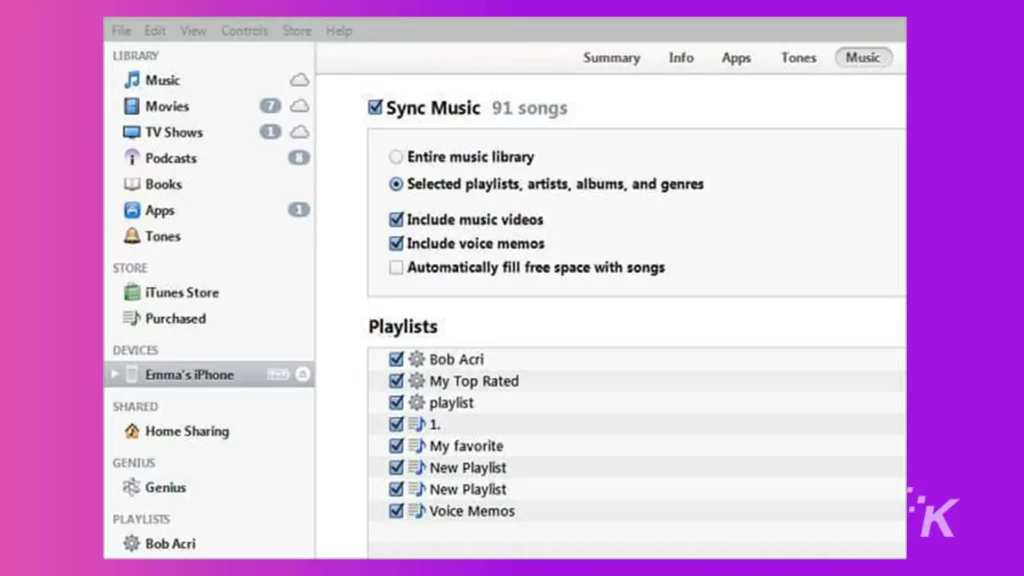Click music-note icon of My favorite playlist
The height and width of the screenshot is (576, 1024).
tap(417, 446)
